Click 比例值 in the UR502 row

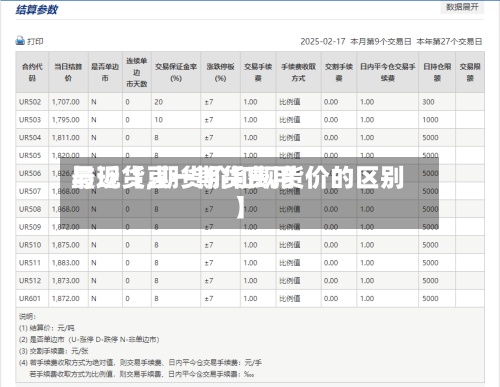coord(290,102)
